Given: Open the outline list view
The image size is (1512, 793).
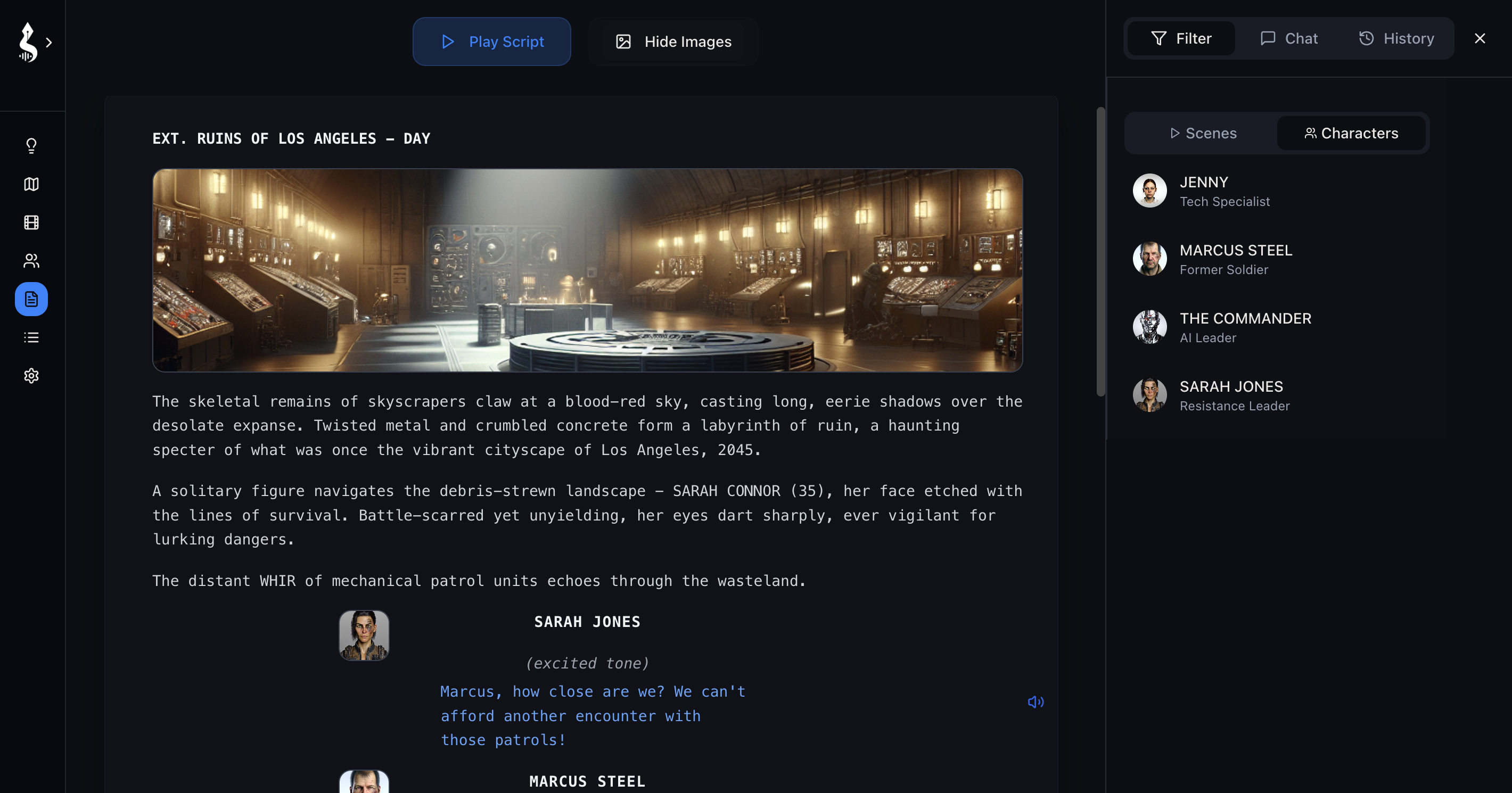Looking at the screenshot, I should (x=30, y=337).
